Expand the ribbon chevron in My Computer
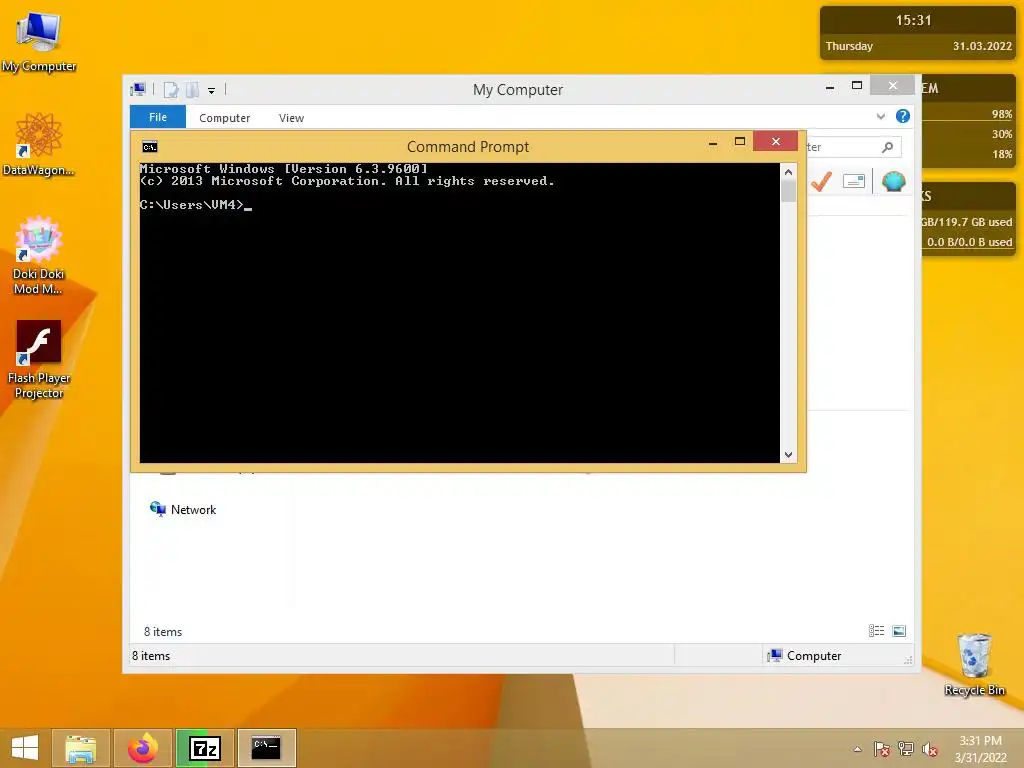The width and height of the screenshot is (1024, 768). [880, 116]
